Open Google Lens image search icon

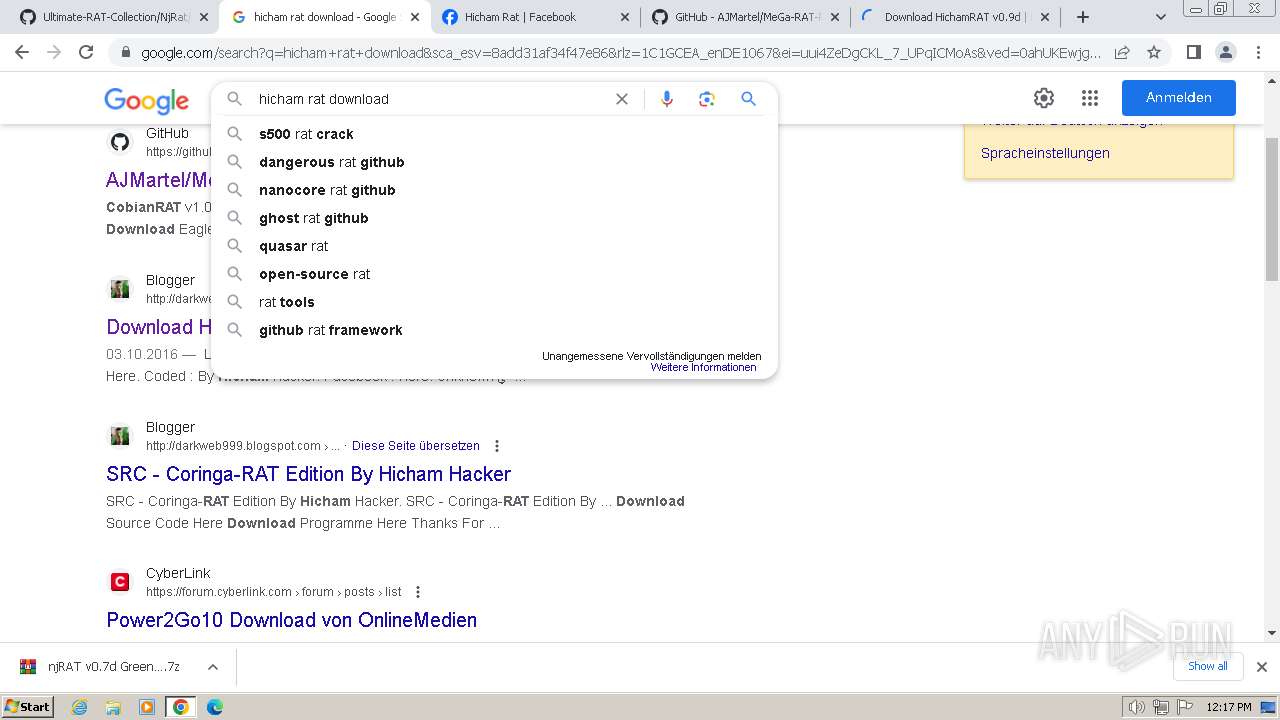(x=707, y=99)
